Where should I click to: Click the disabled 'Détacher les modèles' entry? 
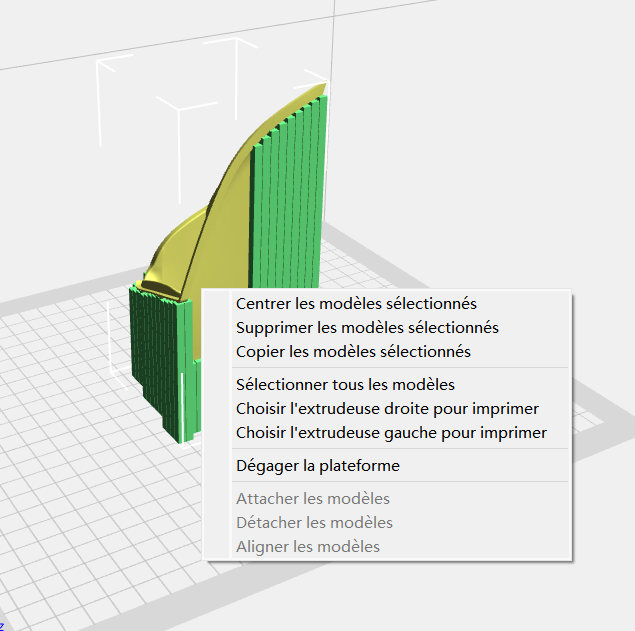[387, 522]
